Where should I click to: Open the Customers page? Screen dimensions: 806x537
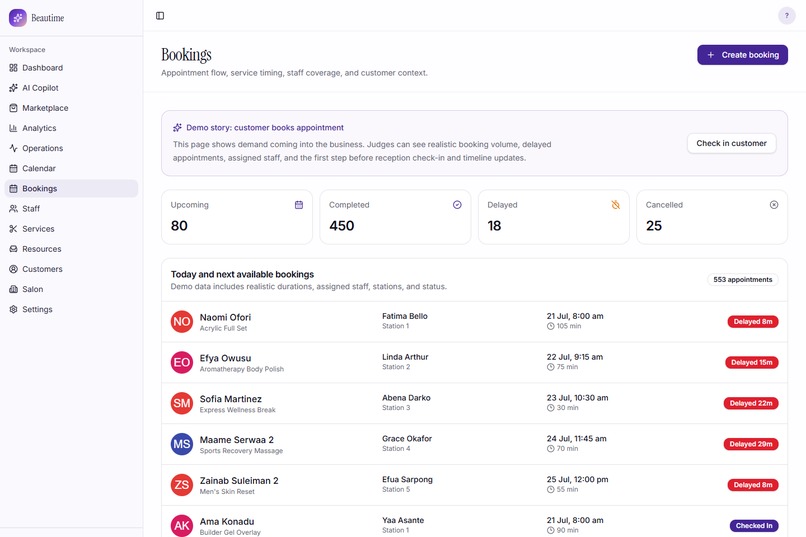71,269
